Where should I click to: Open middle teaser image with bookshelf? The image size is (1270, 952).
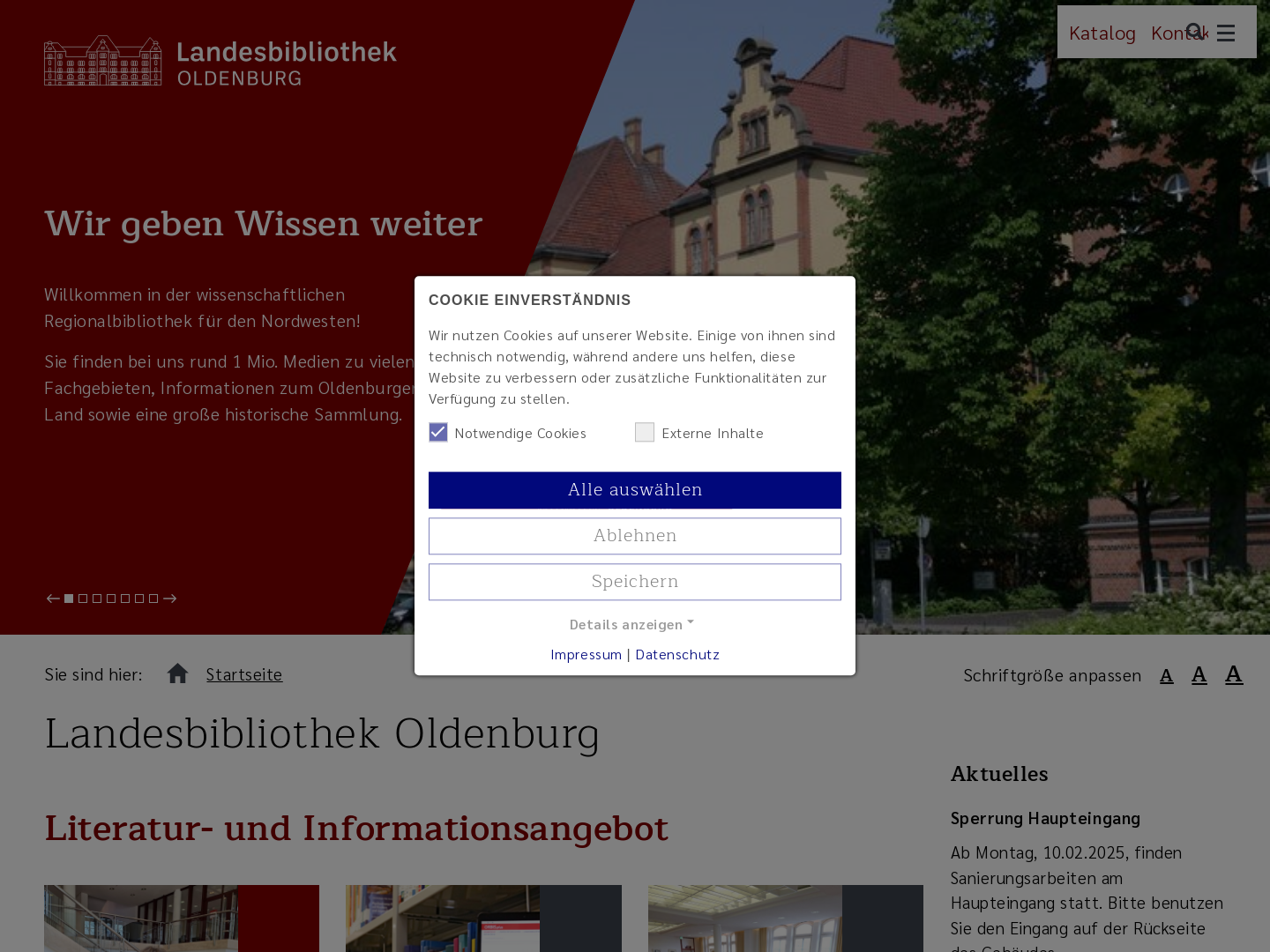point(483,919)
